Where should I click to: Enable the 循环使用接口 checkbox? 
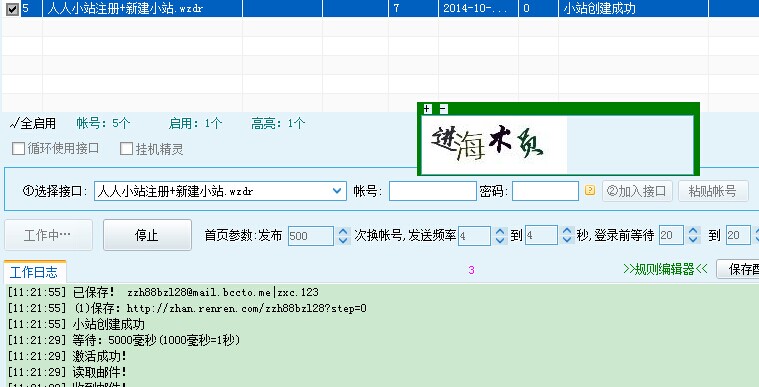[18, 149]
